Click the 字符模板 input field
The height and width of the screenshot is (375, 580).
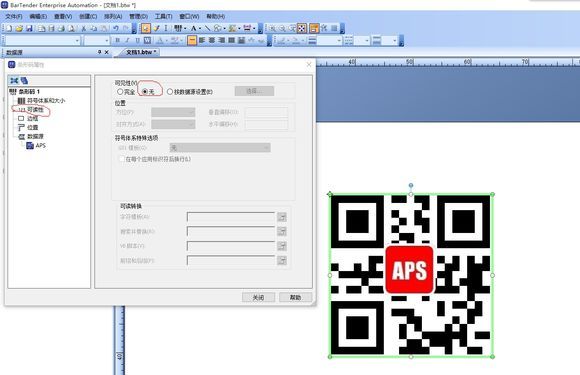tap(231, 217)
